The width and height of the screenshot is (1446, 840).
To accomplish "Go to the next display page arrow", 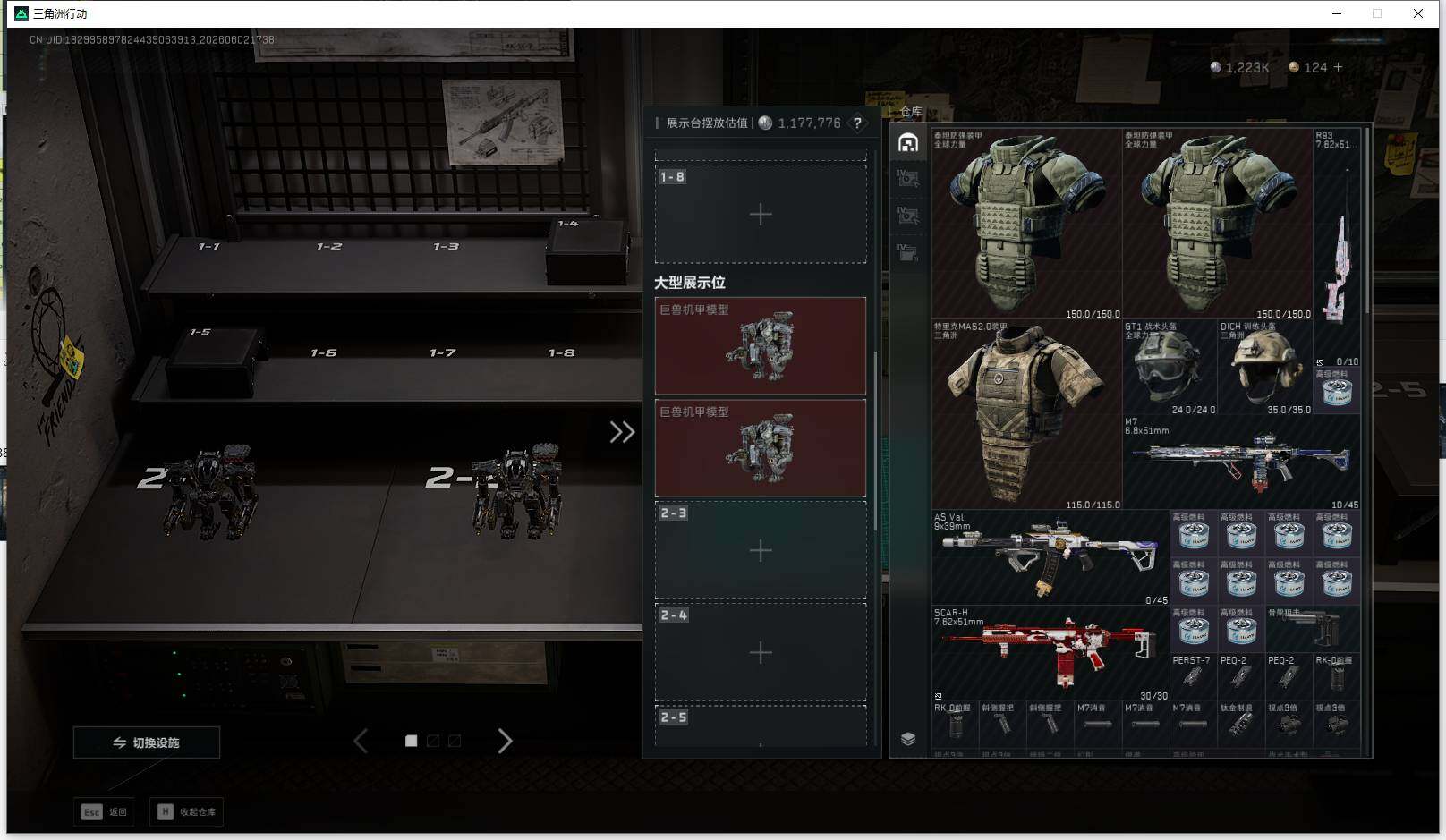I will point(505,741).
